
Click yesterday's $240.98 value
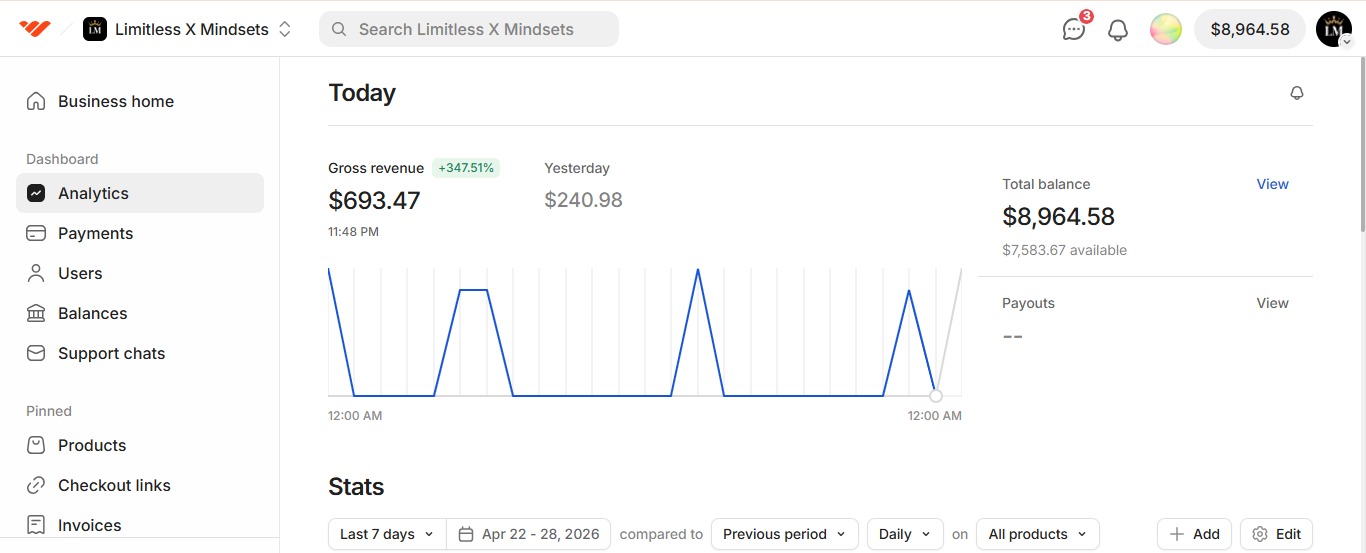click(x=583, y=200)
